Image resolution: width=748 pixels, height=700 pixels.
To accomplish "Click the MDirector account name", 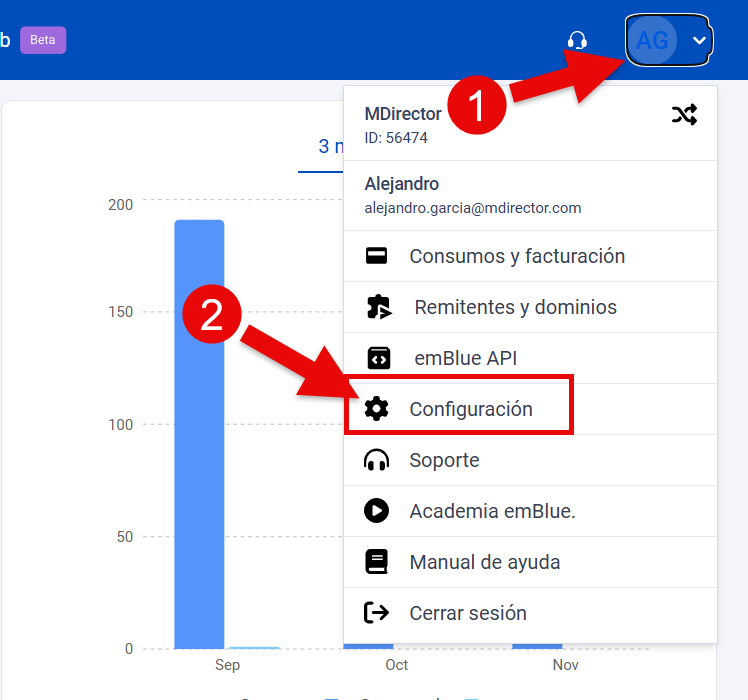I will tap(403, 114).
